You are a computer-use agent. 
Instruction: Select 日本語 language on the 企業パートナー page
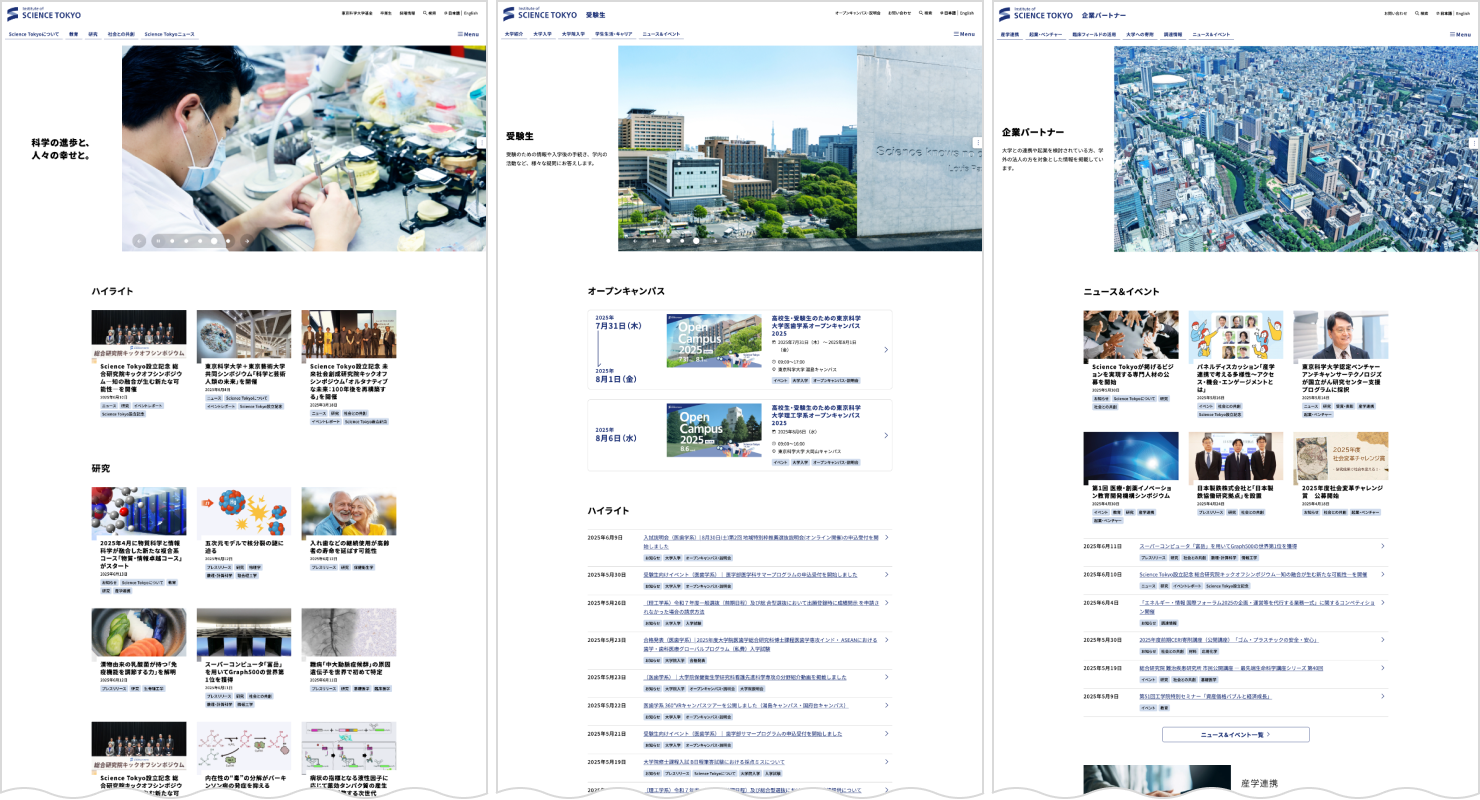[1446, 13]
